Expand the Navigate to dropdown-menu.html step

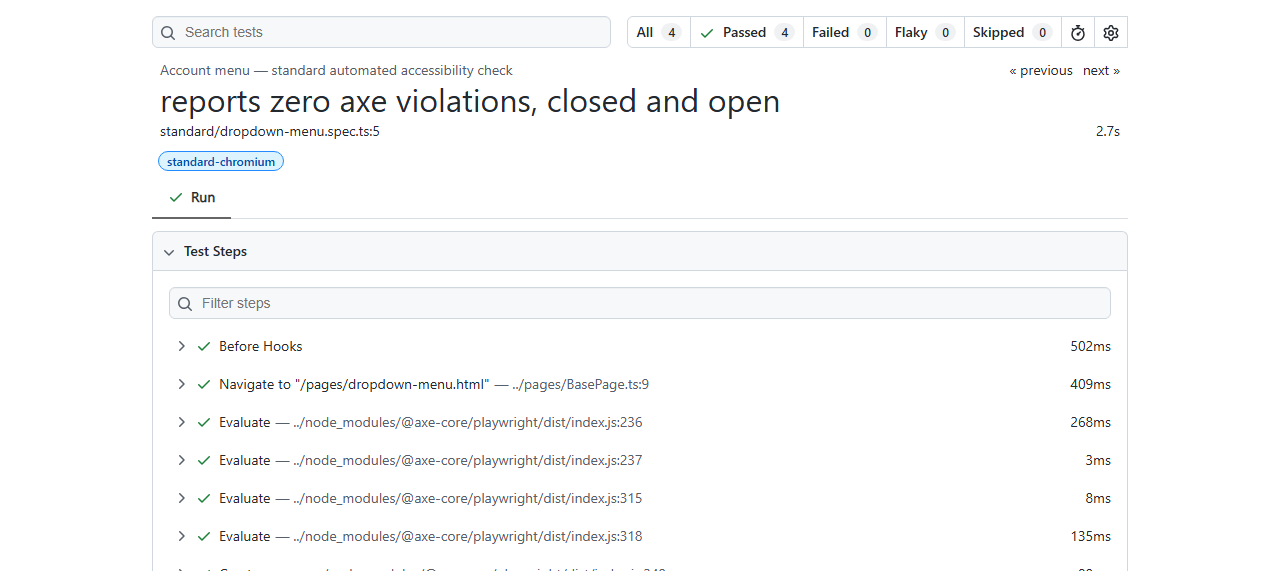(x=181, y=384)
